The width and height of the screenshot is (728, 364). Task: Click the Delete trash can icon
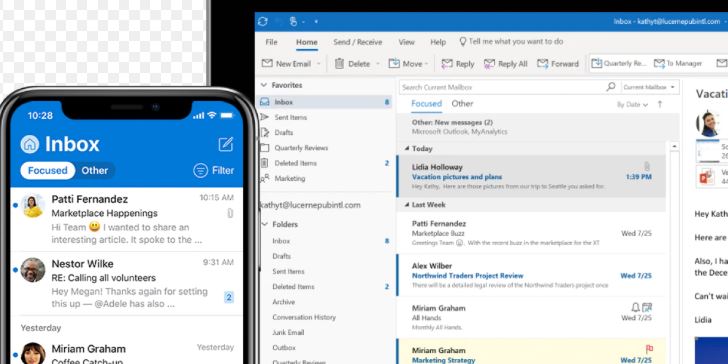click(339, 64)
